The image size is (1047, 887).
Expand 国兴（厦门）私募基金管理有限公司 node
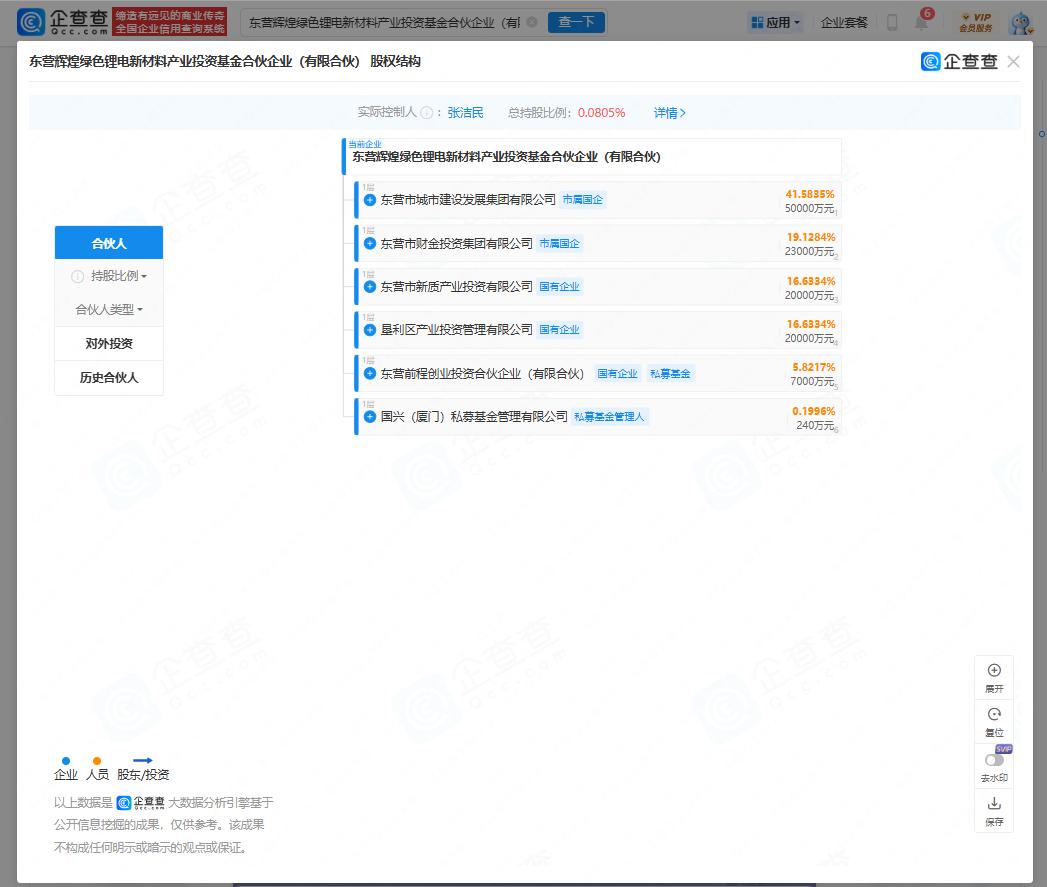click(x=370, y=416)
